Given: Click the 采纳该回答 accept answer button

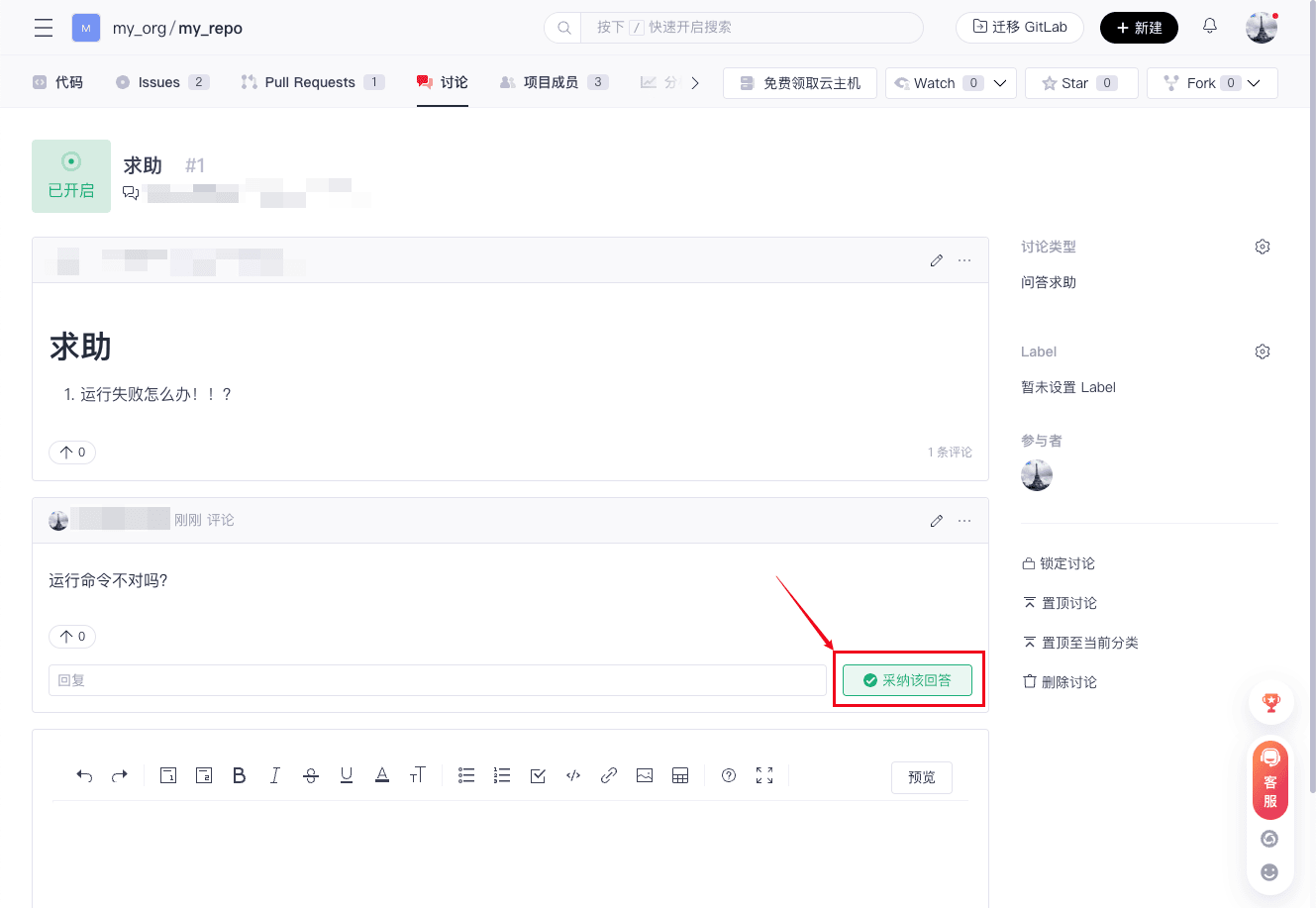Looking at the screenshot, I should 907,680.
